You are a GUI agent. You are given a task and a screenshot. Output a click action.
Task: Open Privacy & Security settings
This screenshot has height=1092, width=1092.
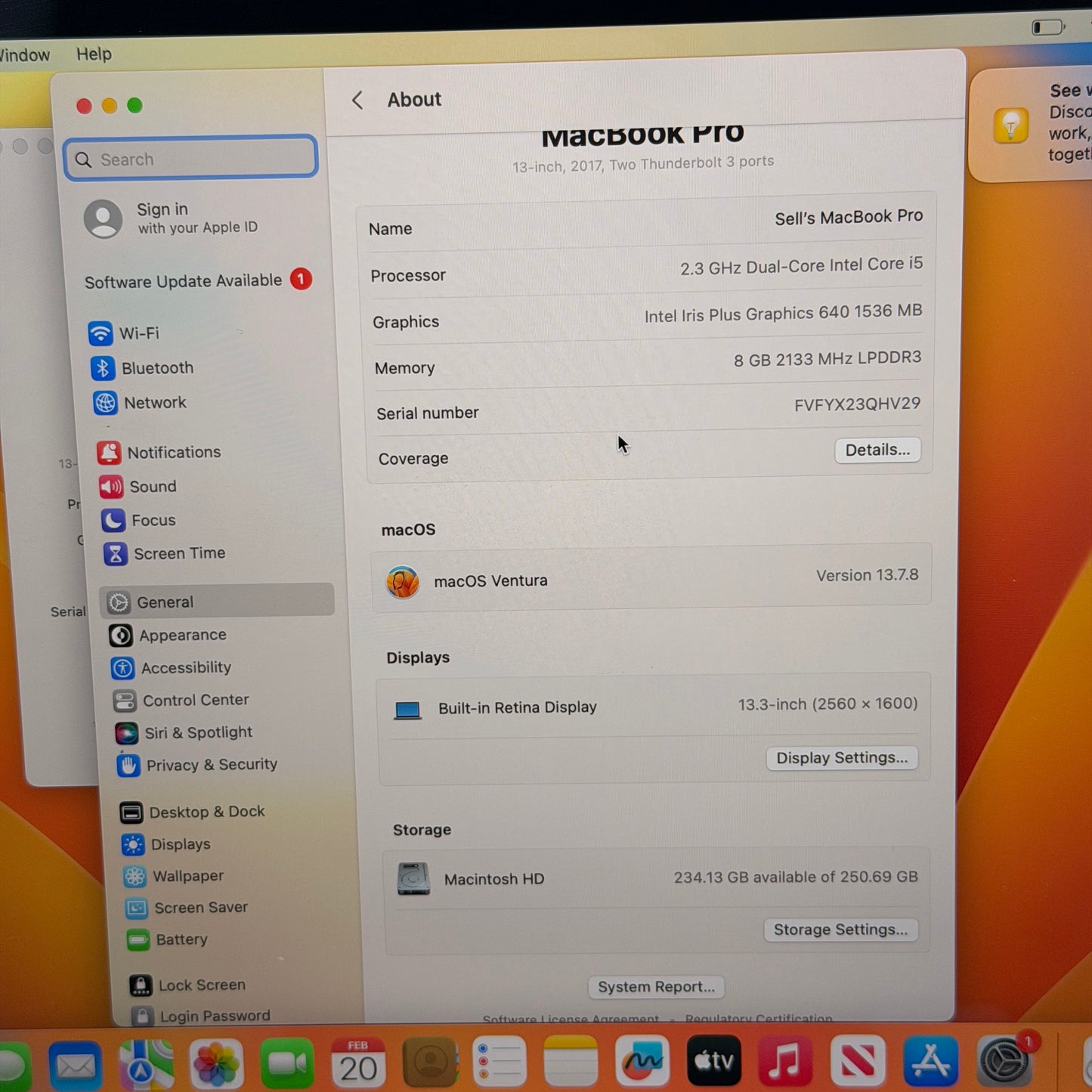197,765
